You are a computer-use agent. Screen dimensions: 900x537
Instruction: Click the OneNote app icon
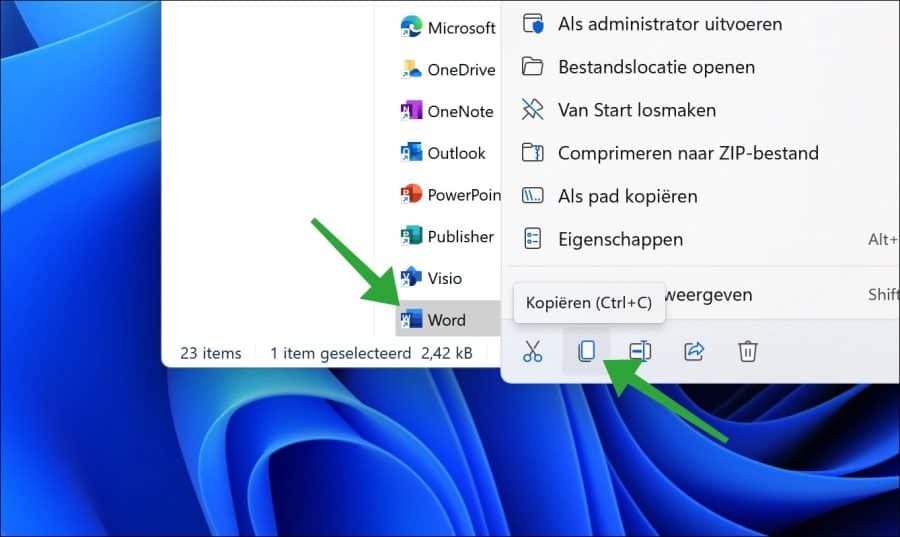411,110
